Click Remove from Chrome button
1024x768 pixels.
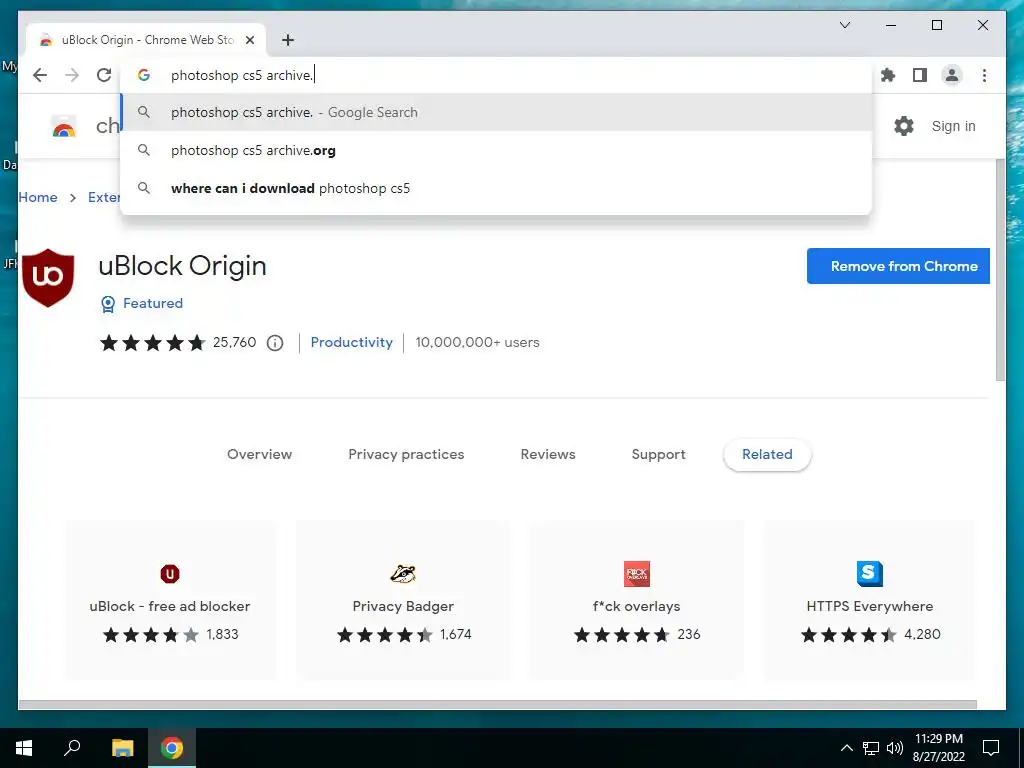click(x=898, y=266)
